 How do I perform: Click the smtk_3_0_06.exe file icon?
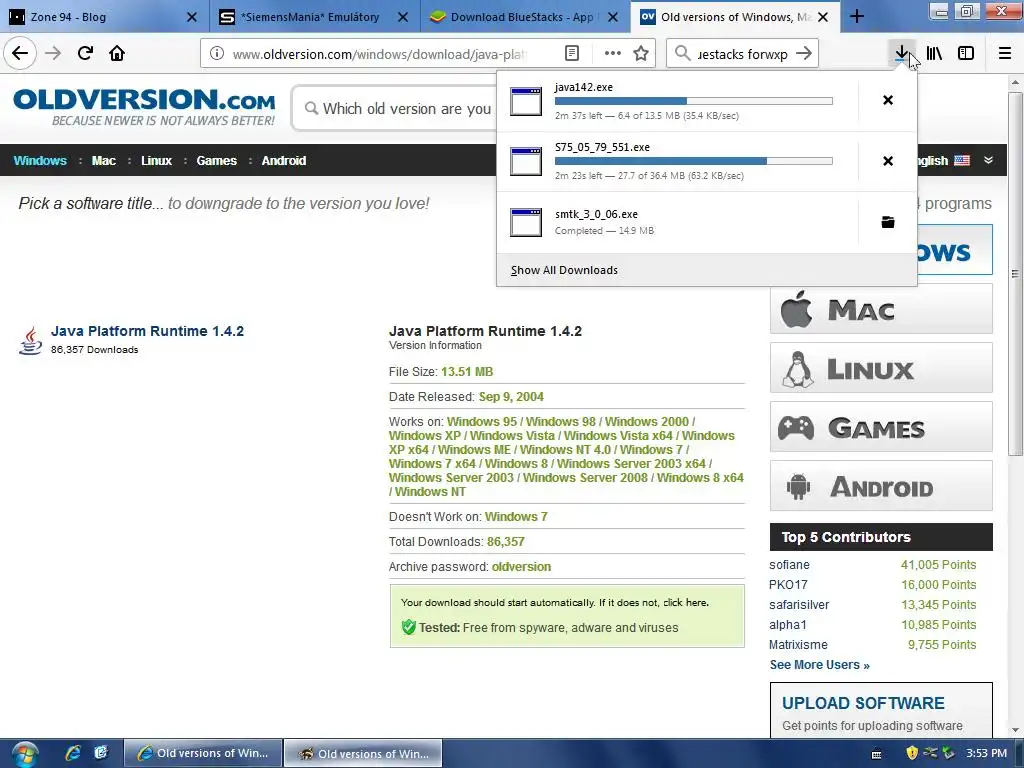[526, 222]
